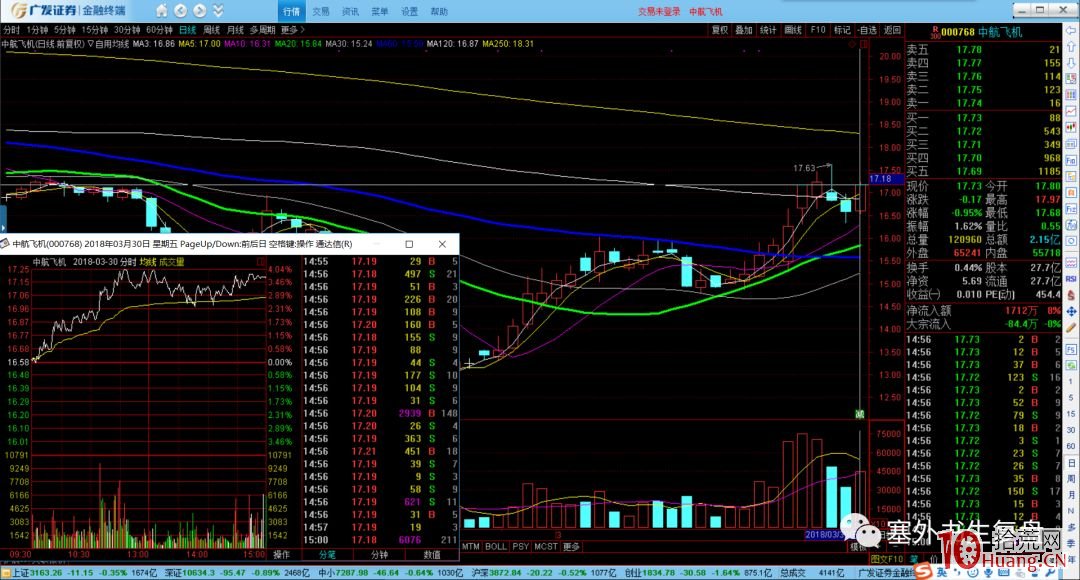Select the 分笔 tab in popup
The width and height of the screenshot is (1080, 580).
327,555
